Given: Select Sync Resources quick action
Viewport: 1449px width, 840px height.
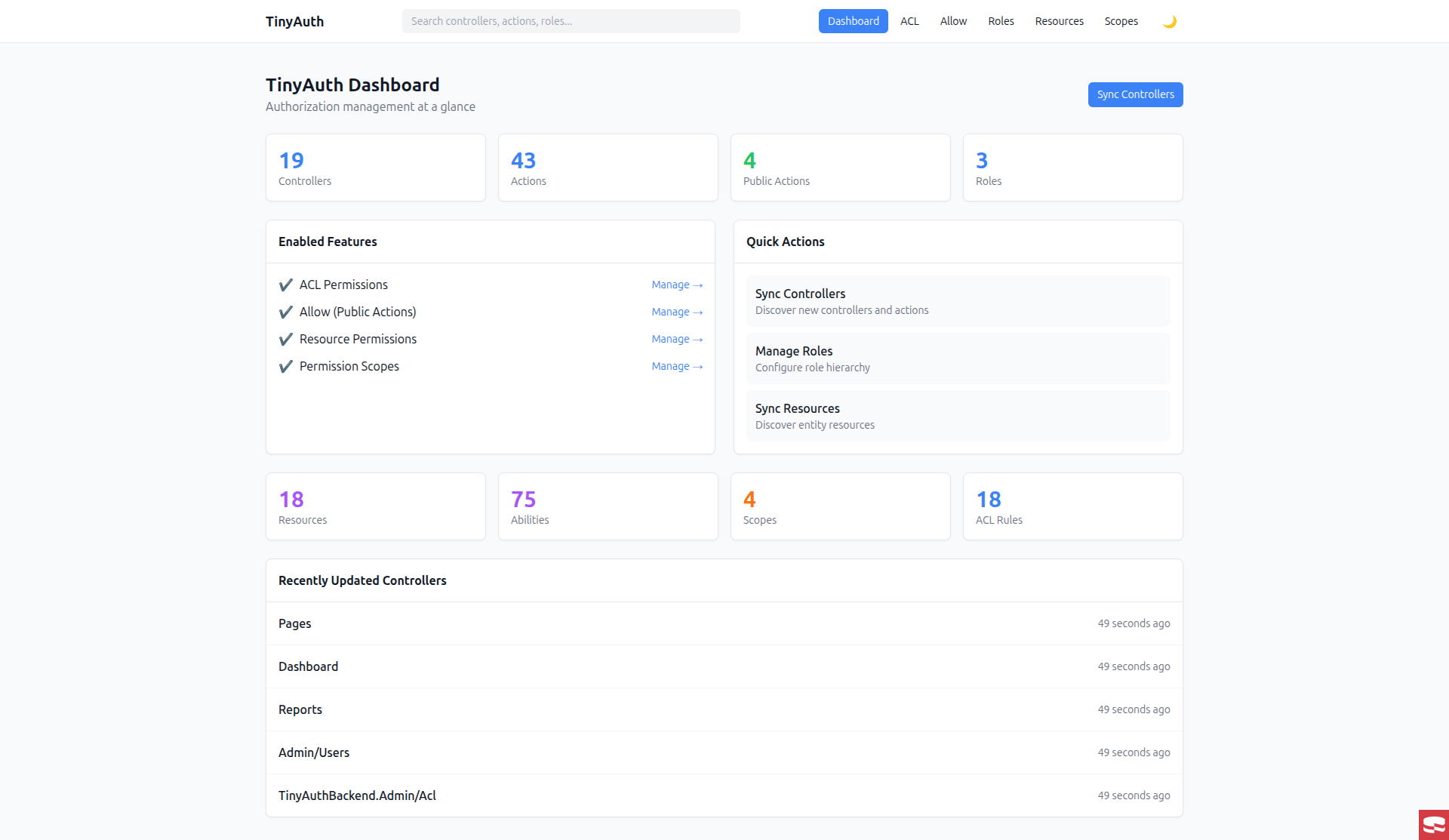Looking at the screenshot, I should point(958,416).
